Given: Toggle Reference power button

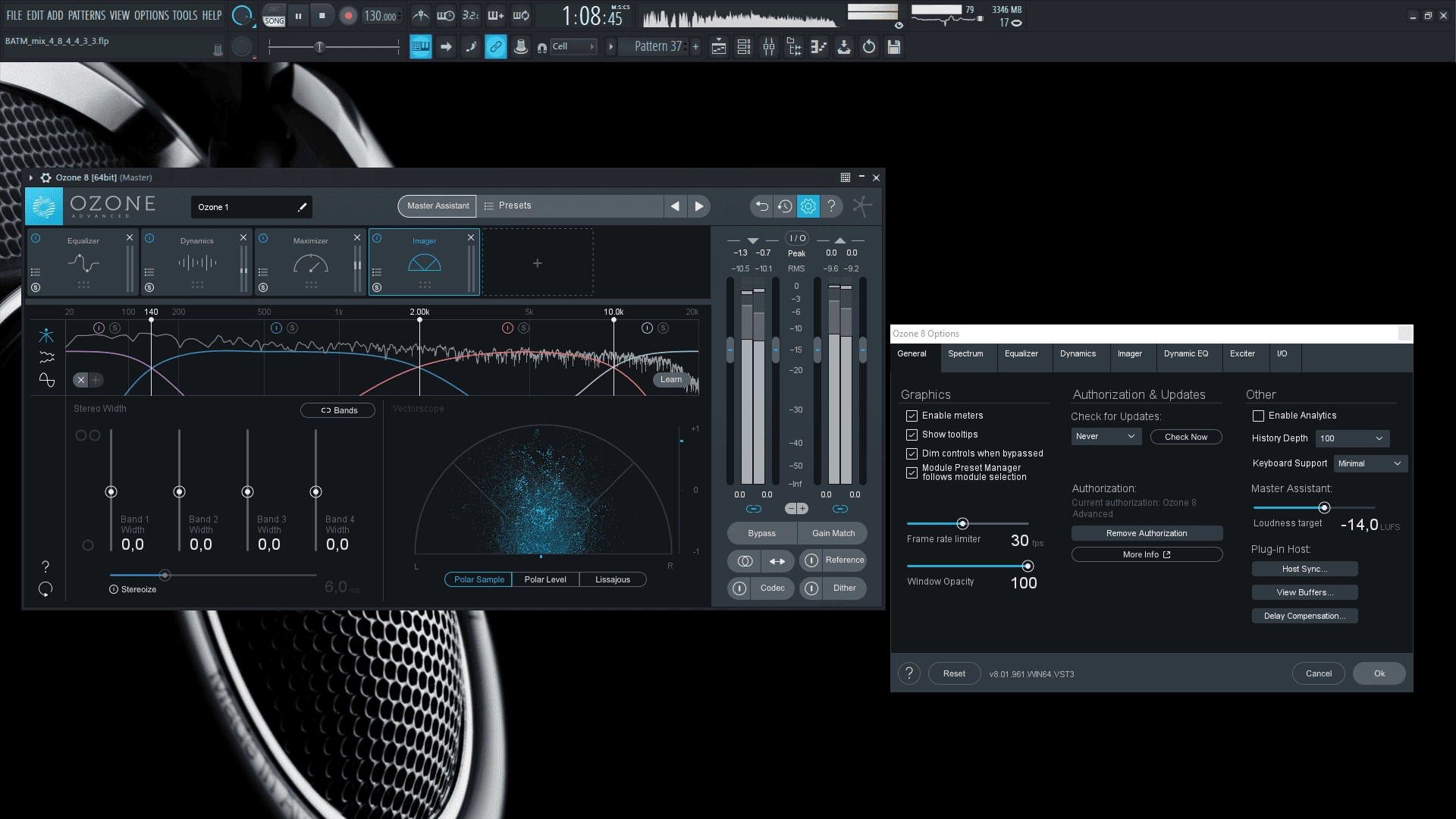Looking at the screenshot, I should (x=811, y=560).
